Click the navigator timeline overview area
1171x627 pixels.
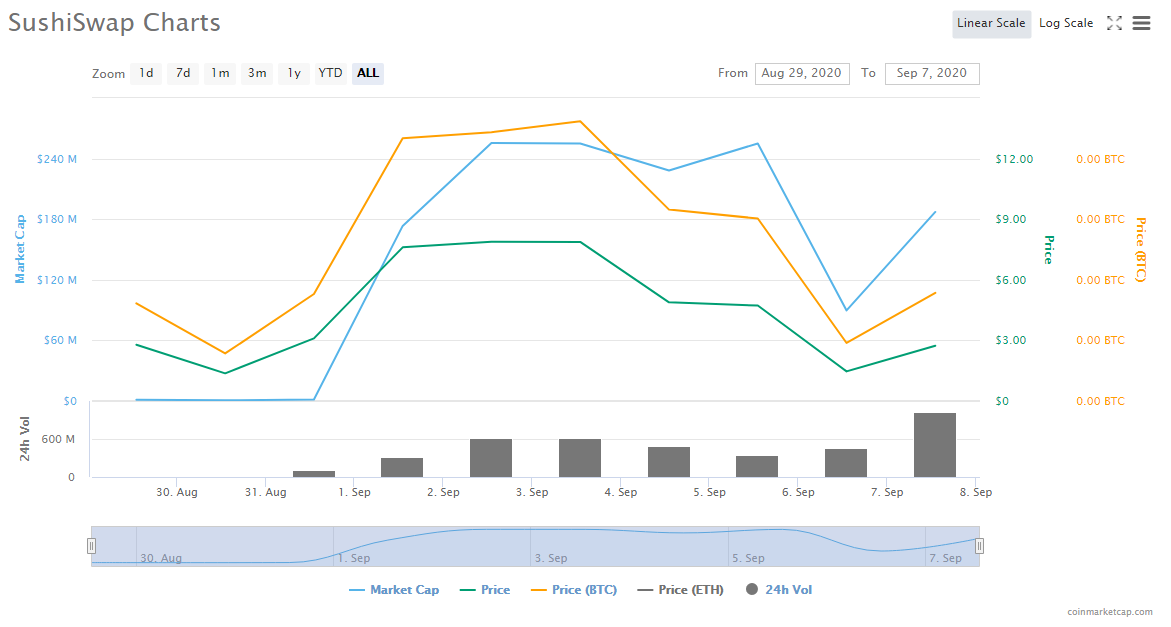535,546
